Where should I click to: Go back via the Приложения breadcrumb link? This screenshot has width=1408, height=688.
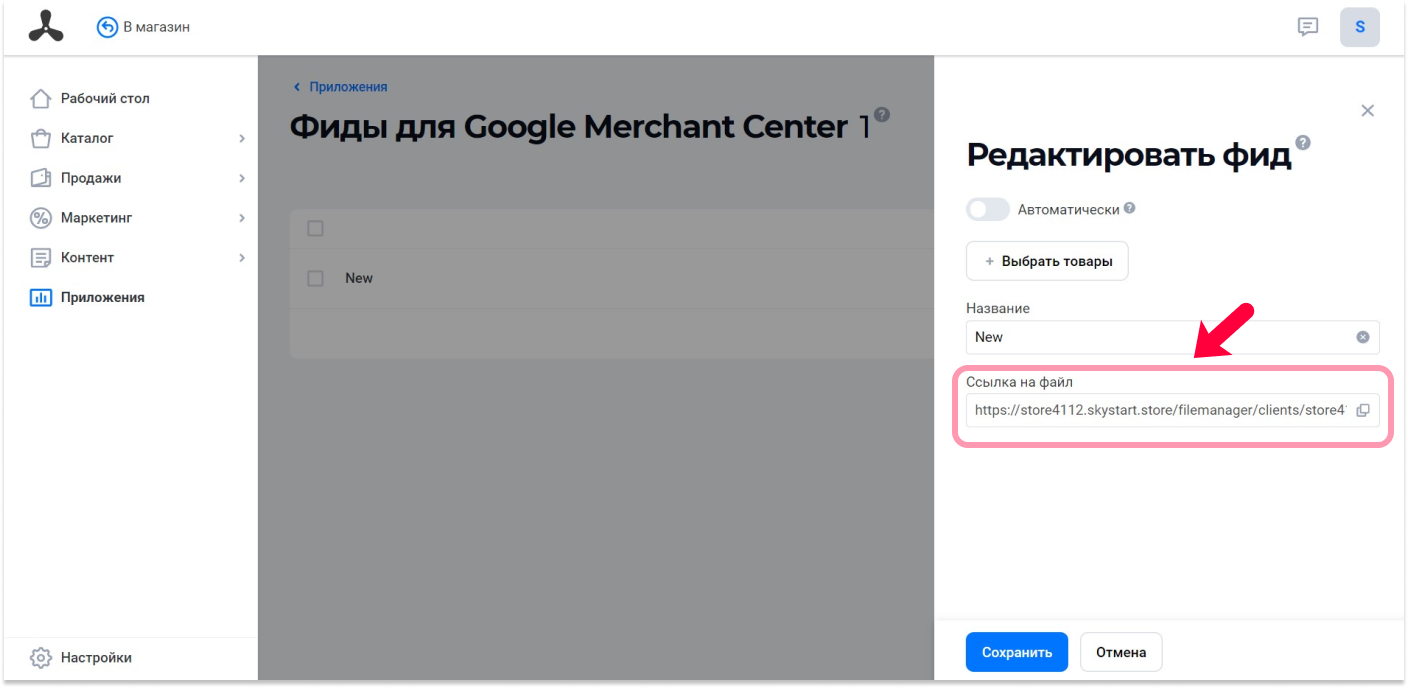pos(348,87)
